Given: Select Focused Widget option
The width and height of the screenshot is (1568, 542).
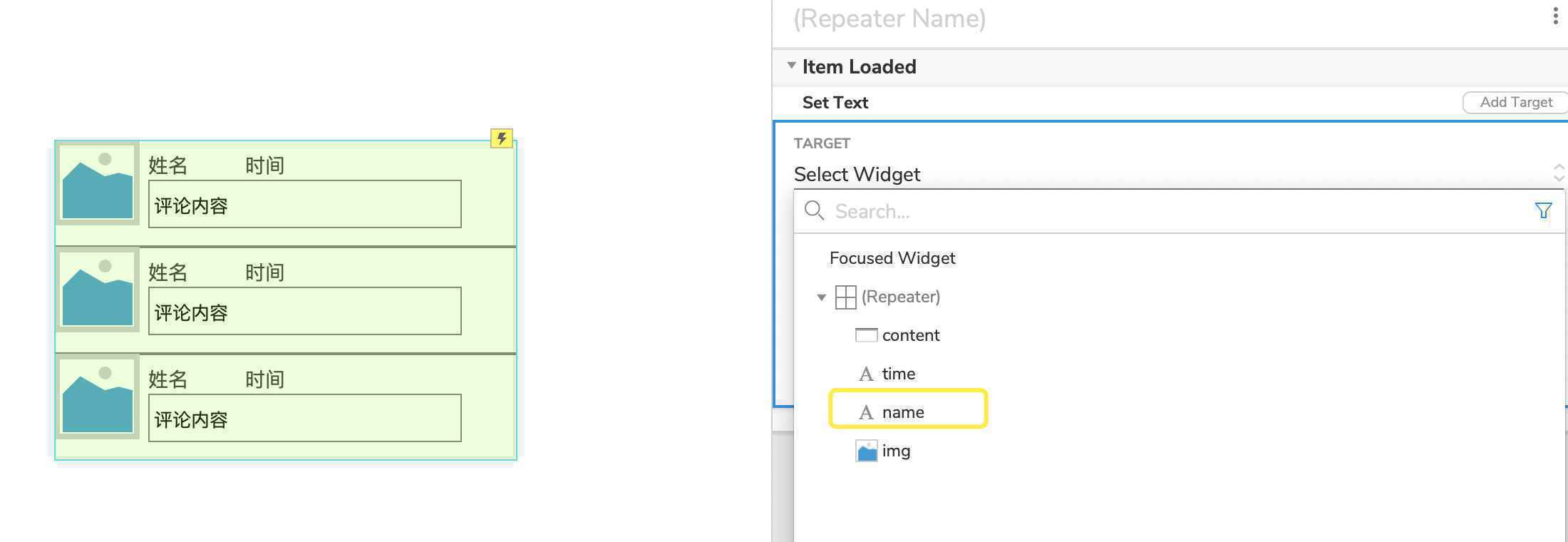Looking at the screenshot, I should [x=892, y=258].
